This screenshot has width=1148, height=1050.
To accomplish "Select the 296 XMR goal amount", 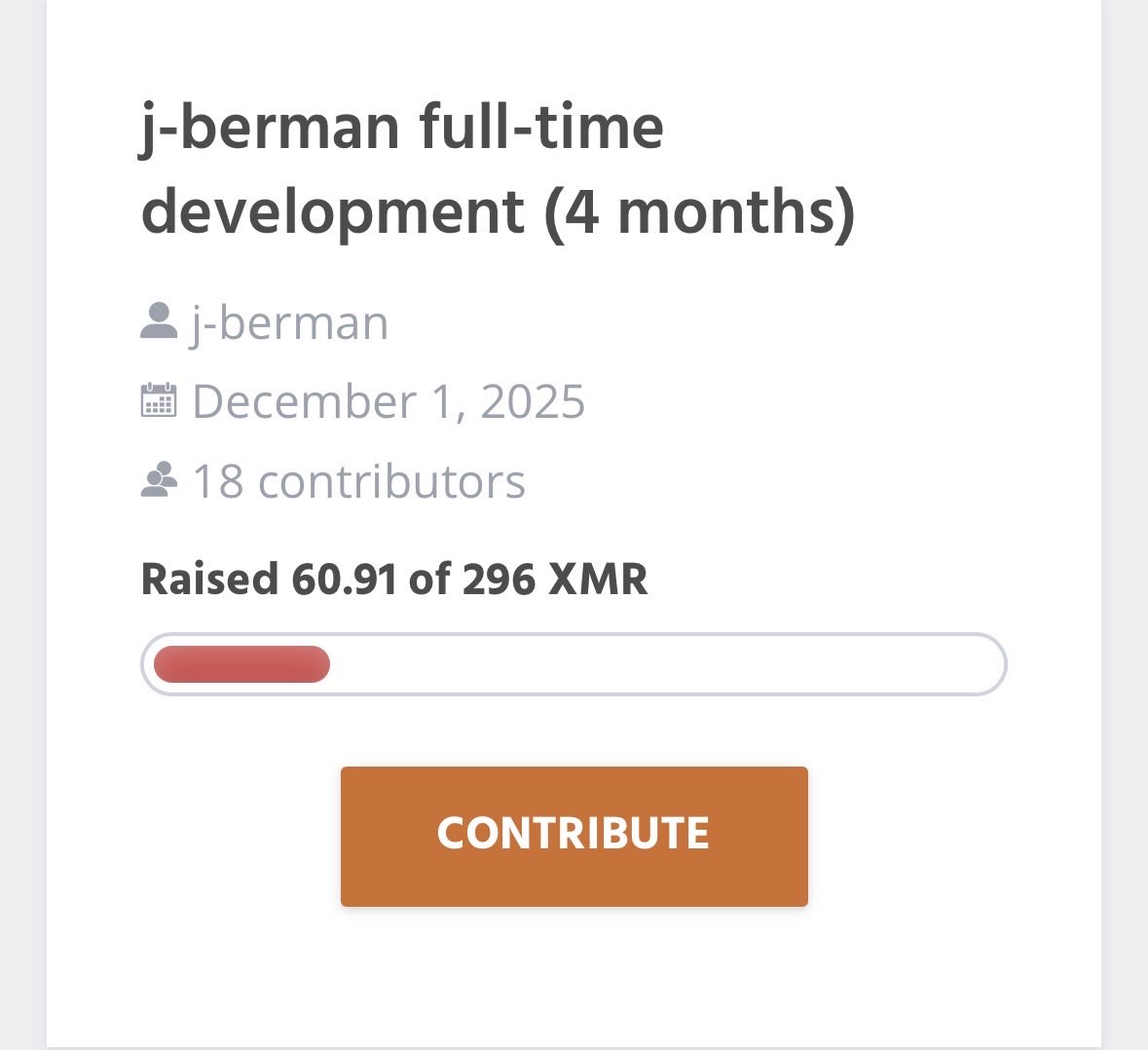I will click(554, 579).
